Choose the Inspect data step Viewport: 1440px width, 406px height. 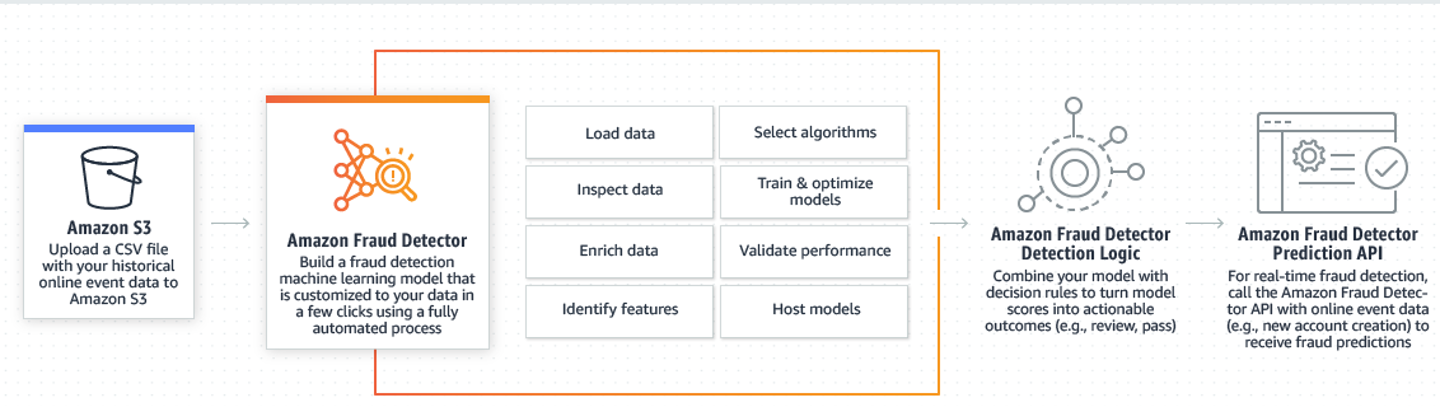(x=620, y=191)
